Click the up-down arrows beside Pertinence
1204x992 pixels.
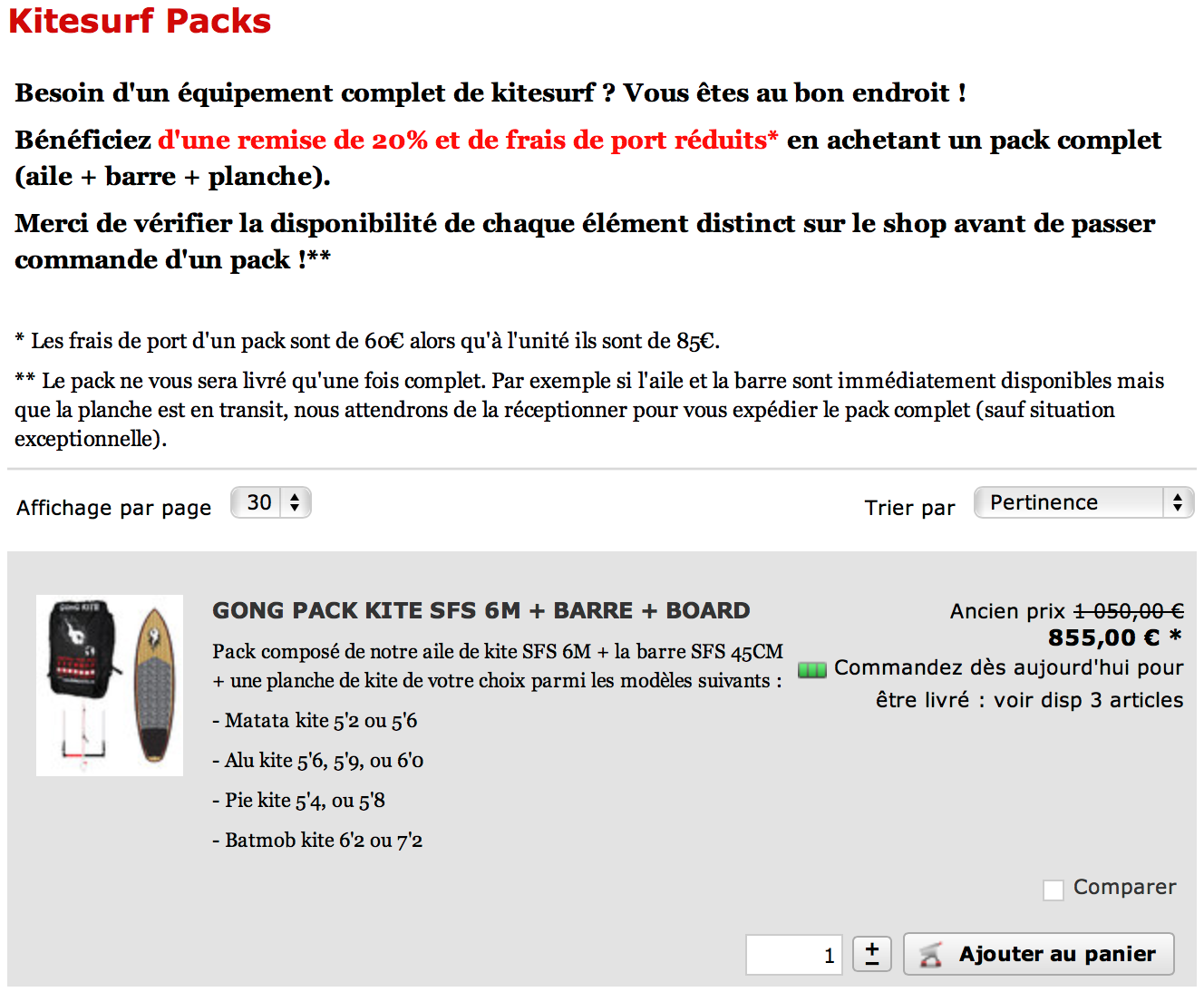pos(1178,502)
